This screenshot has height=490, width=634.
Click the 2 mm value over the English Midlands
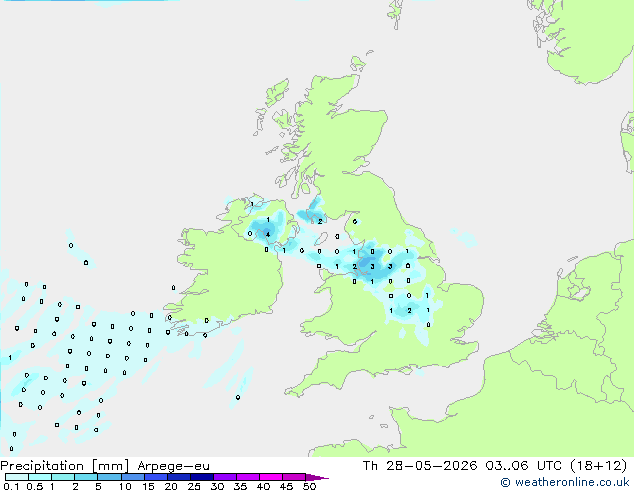pyautogui.click(x=409, y=310)
